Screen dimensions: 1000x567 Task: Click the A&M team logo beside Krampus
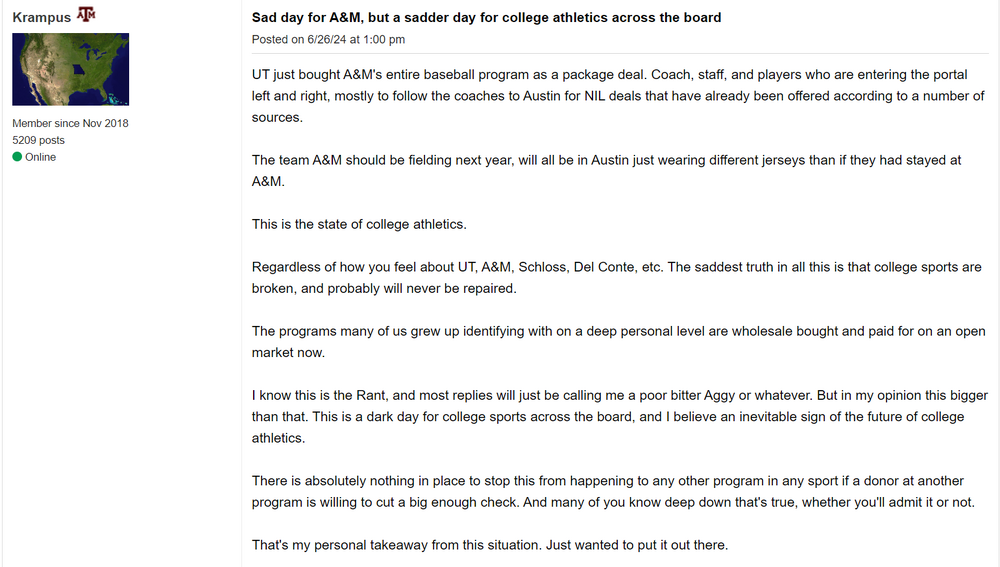click(x=86, y=16)
